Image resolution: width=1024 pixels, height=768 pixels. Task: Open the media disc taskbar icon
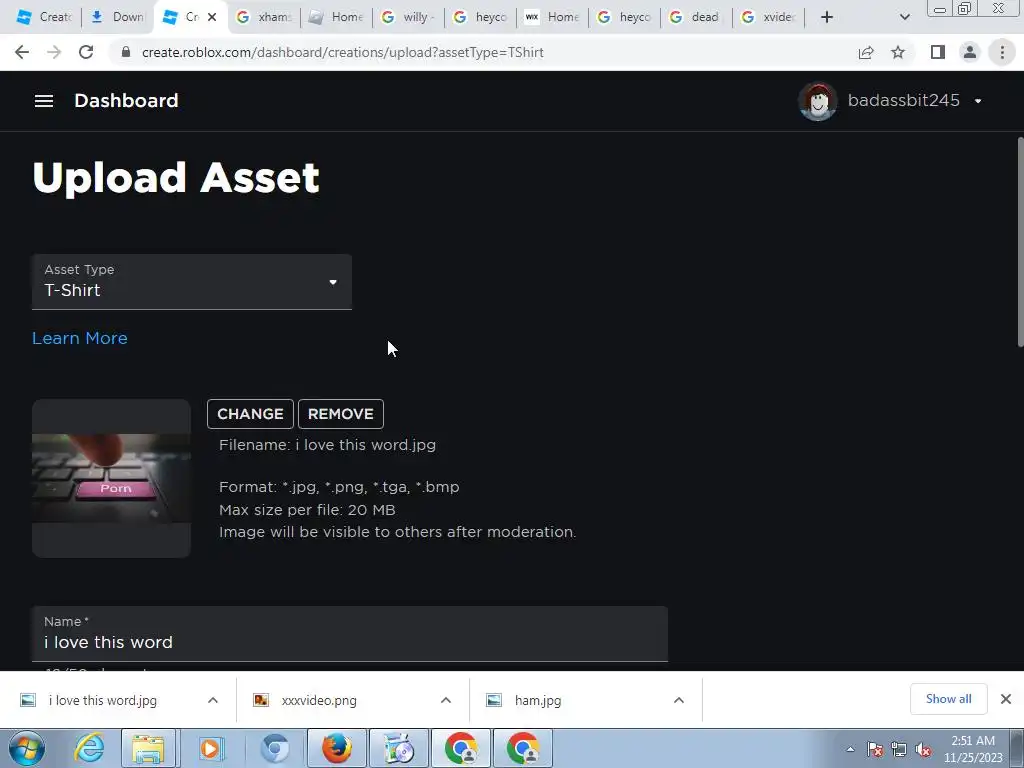pyautogui.click(x=399, y=748)
